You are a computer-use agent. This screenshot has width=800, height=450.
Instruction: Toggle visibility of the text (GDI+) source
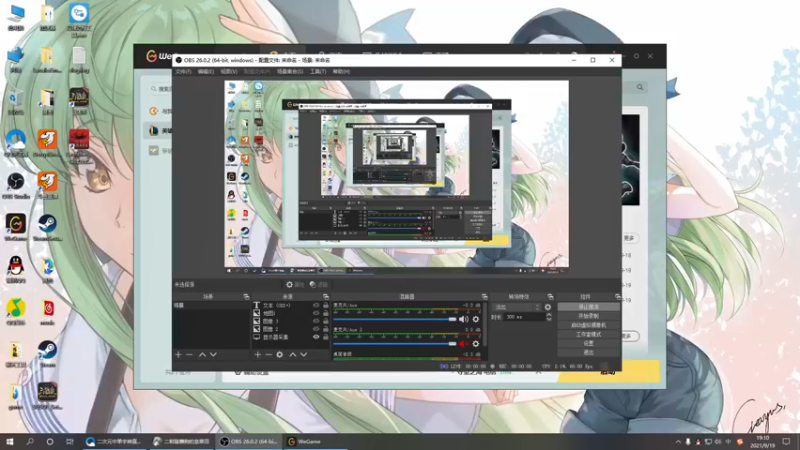click(x=316, y=306)
